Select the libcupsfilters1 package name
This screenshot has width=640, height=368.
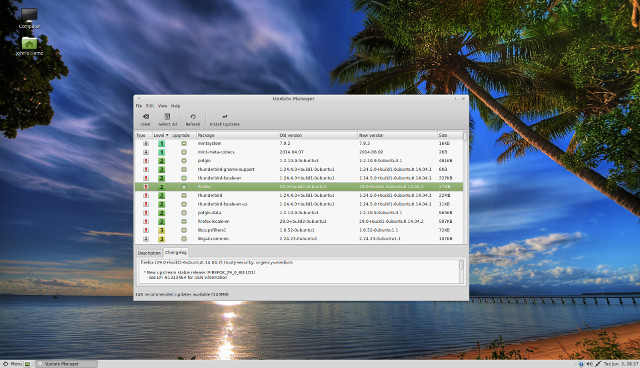pos(212,230)
